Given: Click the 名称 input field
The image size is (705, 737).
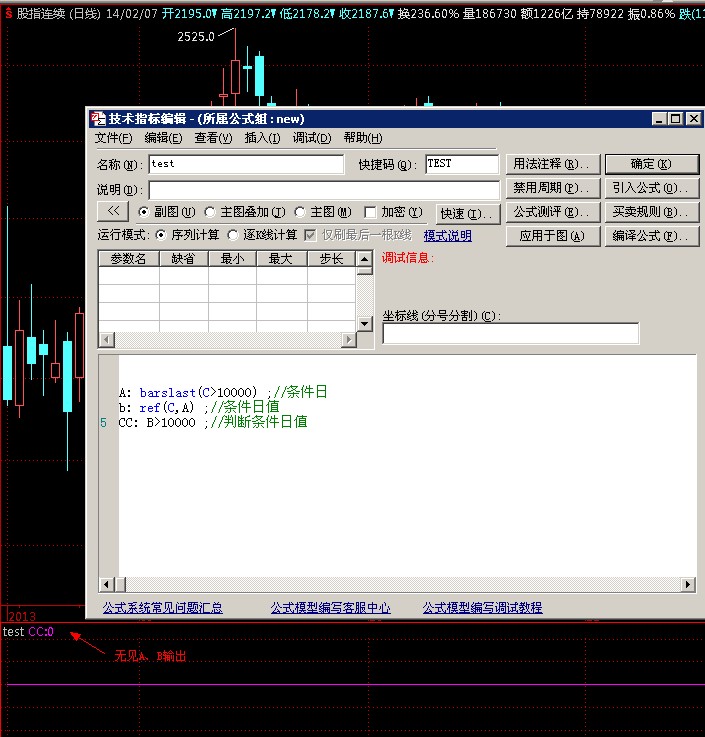Looking at the screenshot, I should point(245,164).
